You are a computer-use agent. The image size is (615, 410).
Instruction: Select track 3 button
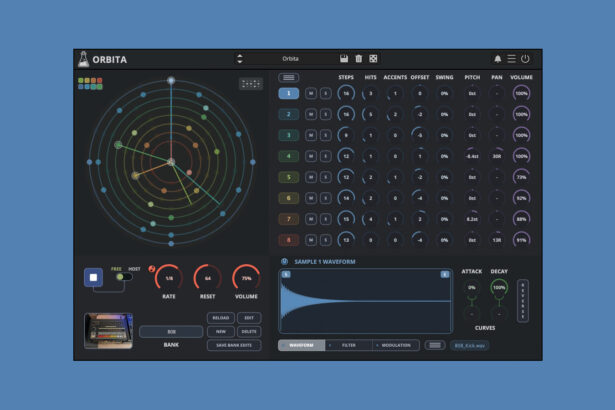[289, 135]
